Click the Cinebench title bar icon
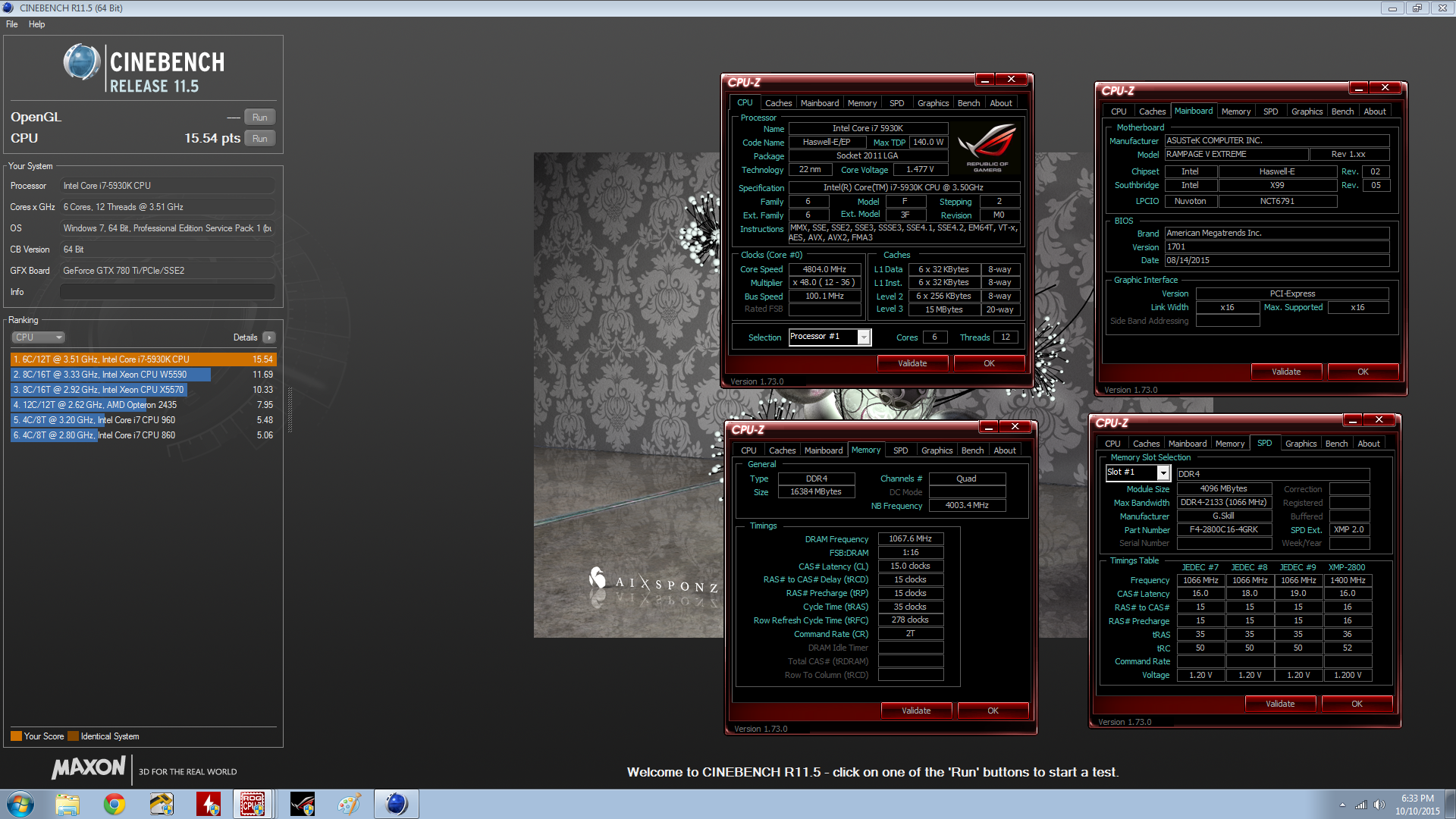This screenshot has height=819, width=1456. 8,8
